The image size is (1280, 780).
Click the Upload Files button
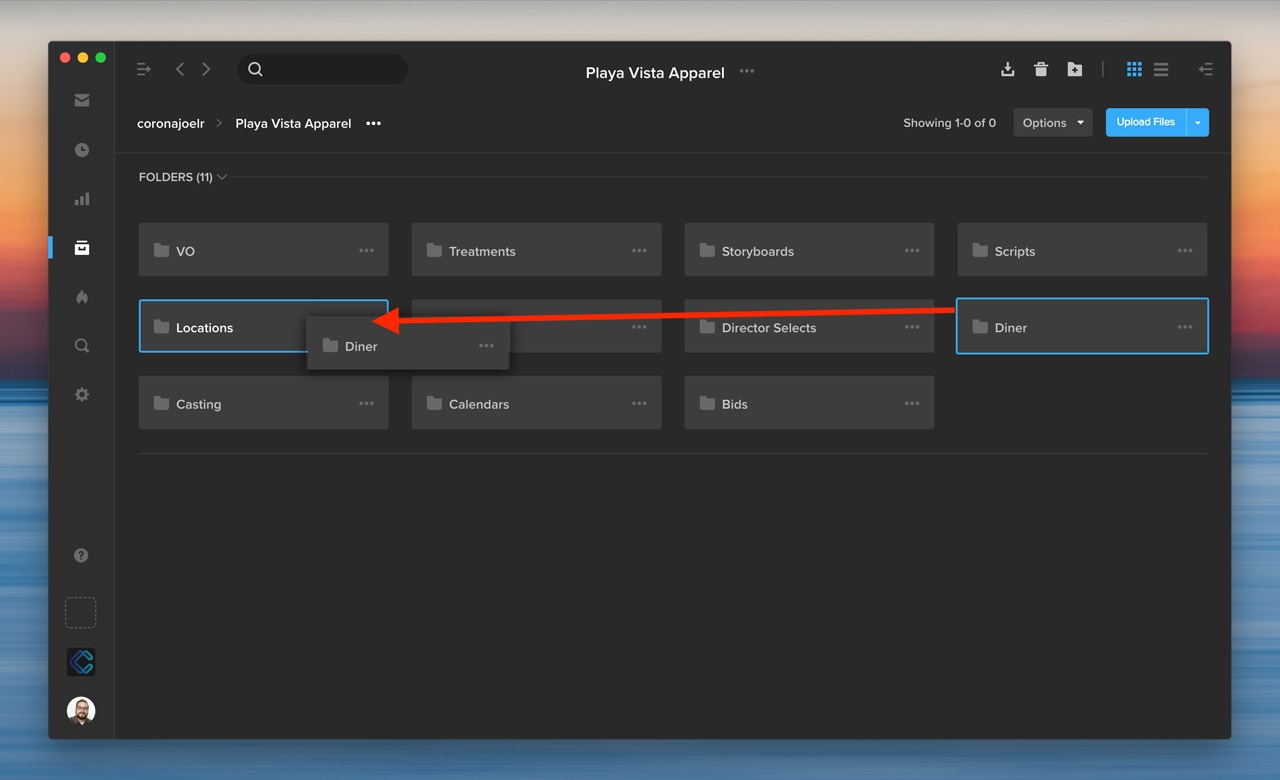pyautogui.click(x=1146, y=122)
